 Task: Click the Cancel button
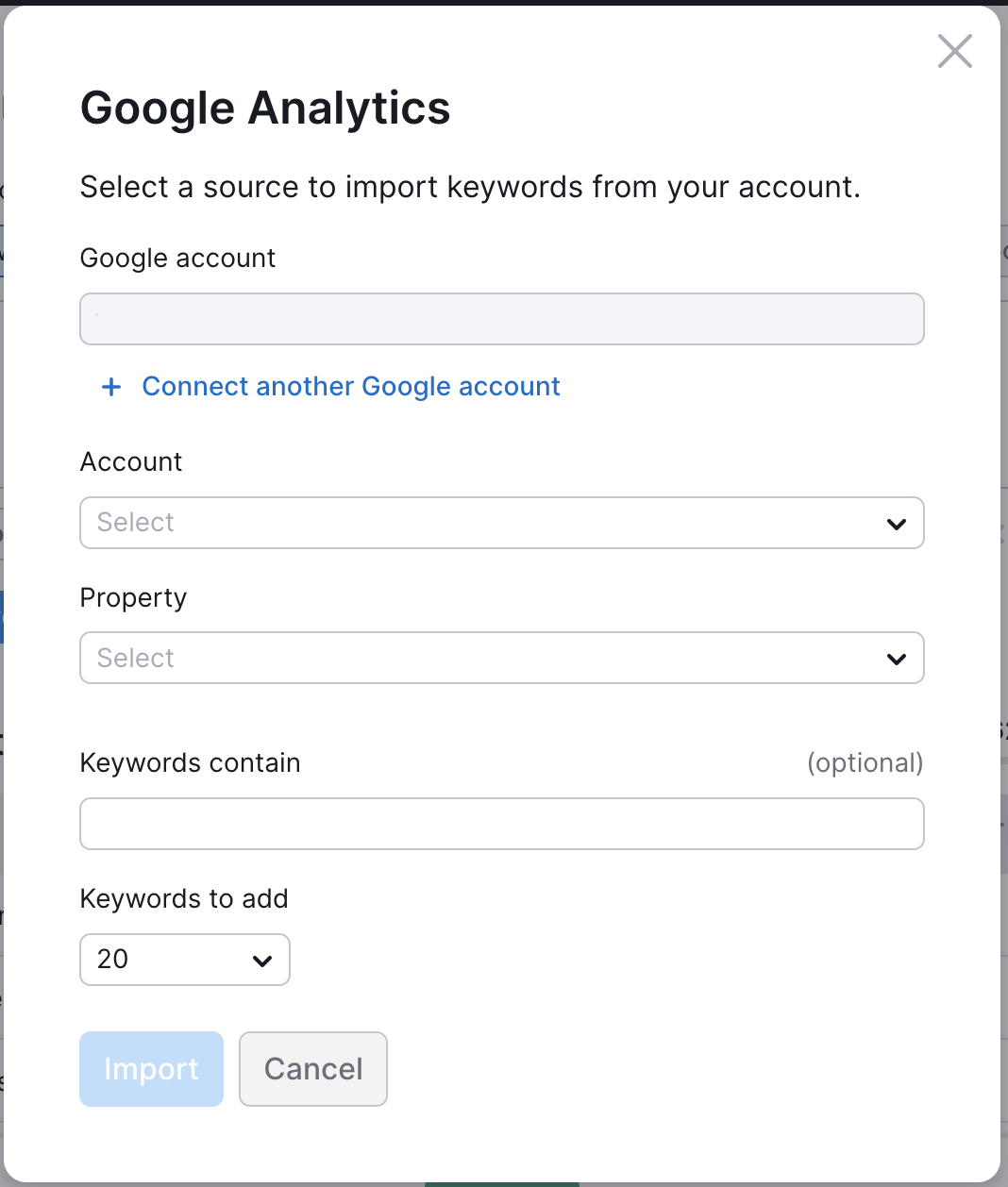coord(312,1069)
